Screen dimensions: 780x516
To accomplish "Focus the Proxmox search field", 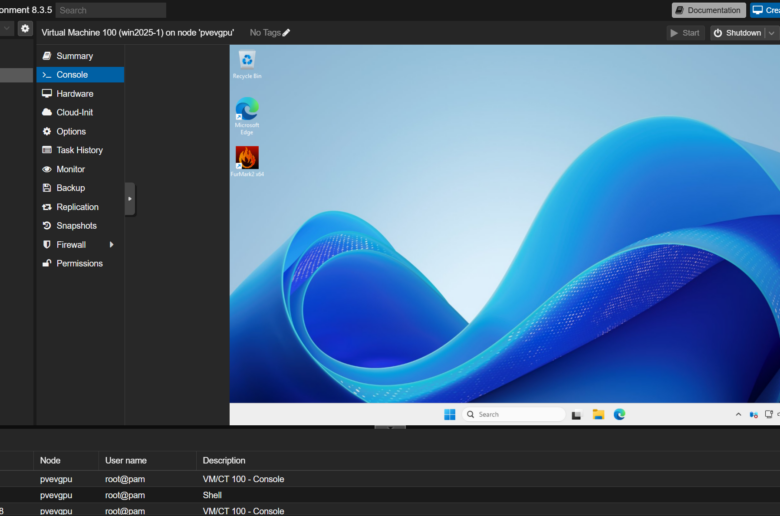I will pos(110,10).
